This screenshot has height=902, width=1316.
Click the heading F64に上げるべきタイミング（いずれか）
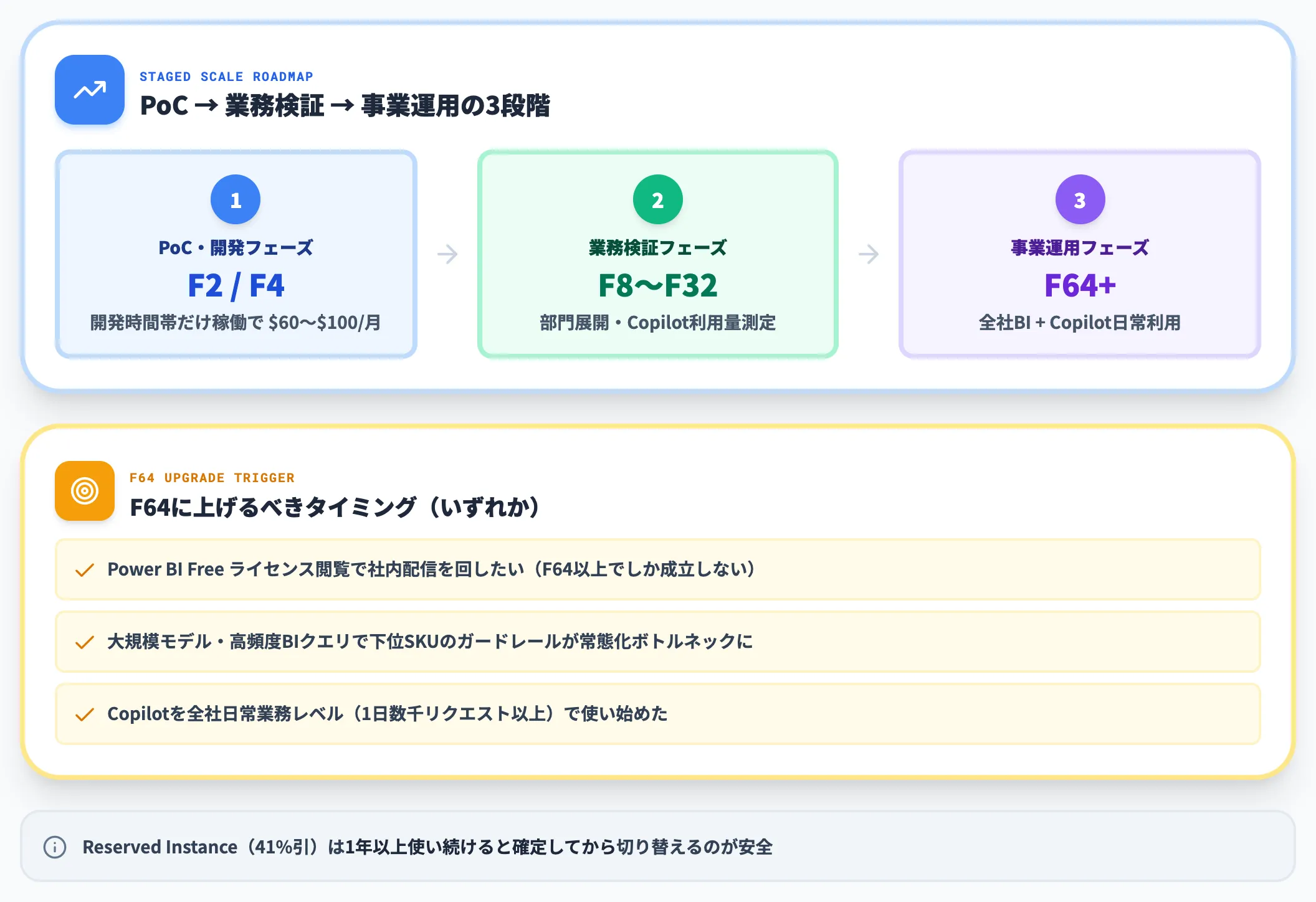point(335,507)
